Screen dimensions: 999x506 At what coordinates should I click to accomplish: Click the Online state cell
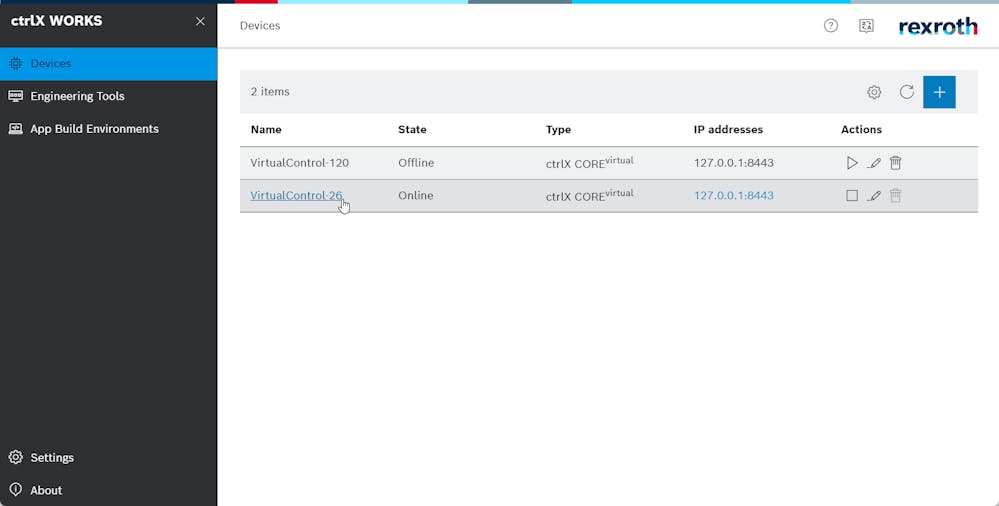click(x=415, y=196)
